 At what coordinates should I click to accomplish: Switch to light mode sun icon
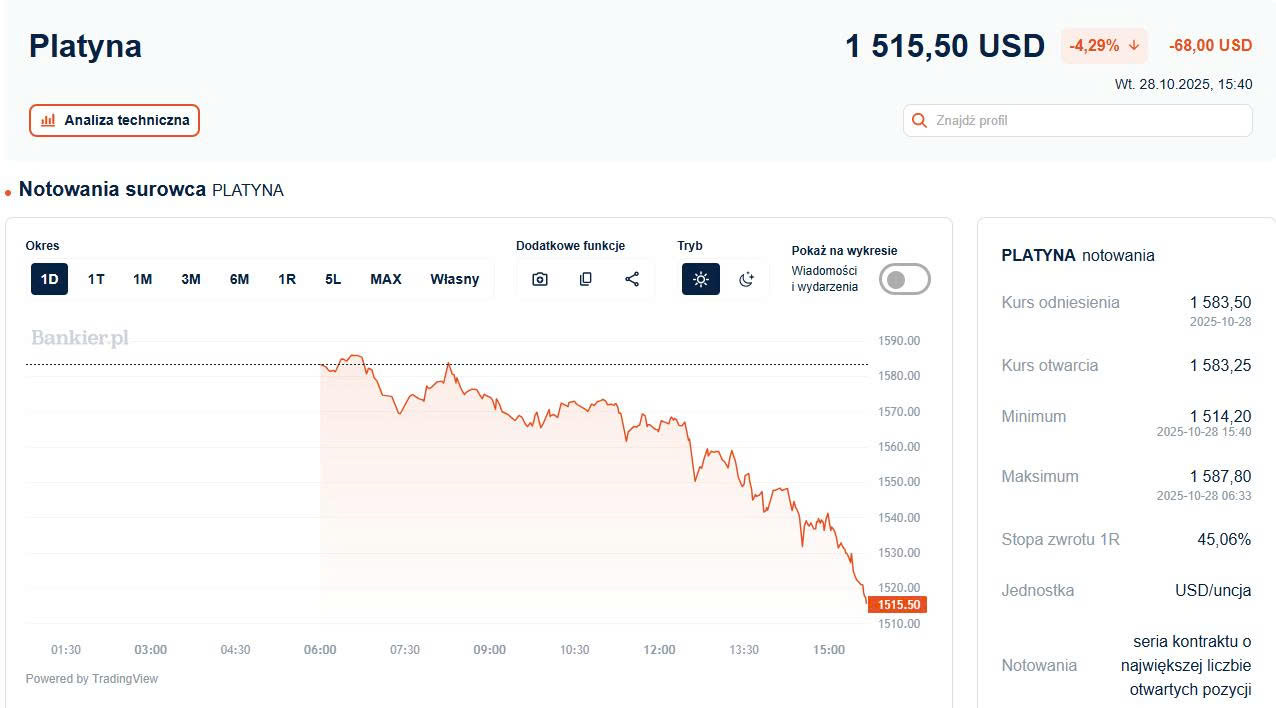701,279
